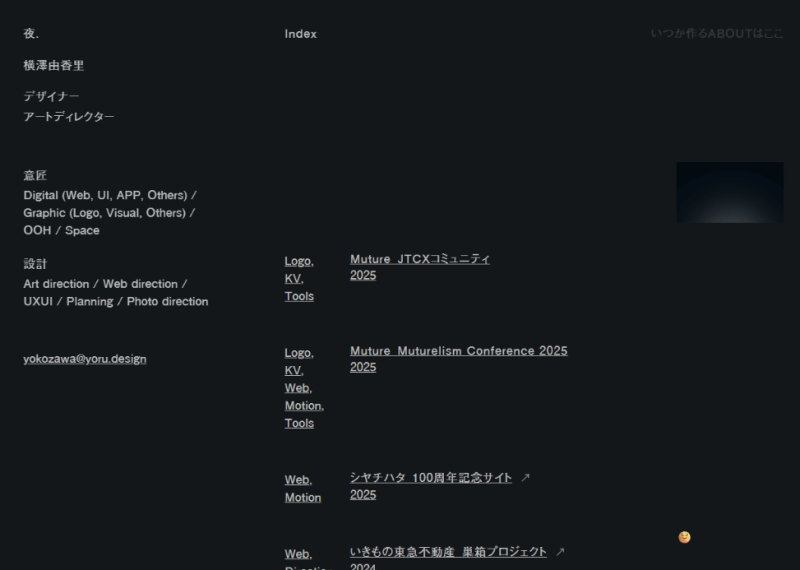Click the dark gradient thumbnail image

coord(729,192)
